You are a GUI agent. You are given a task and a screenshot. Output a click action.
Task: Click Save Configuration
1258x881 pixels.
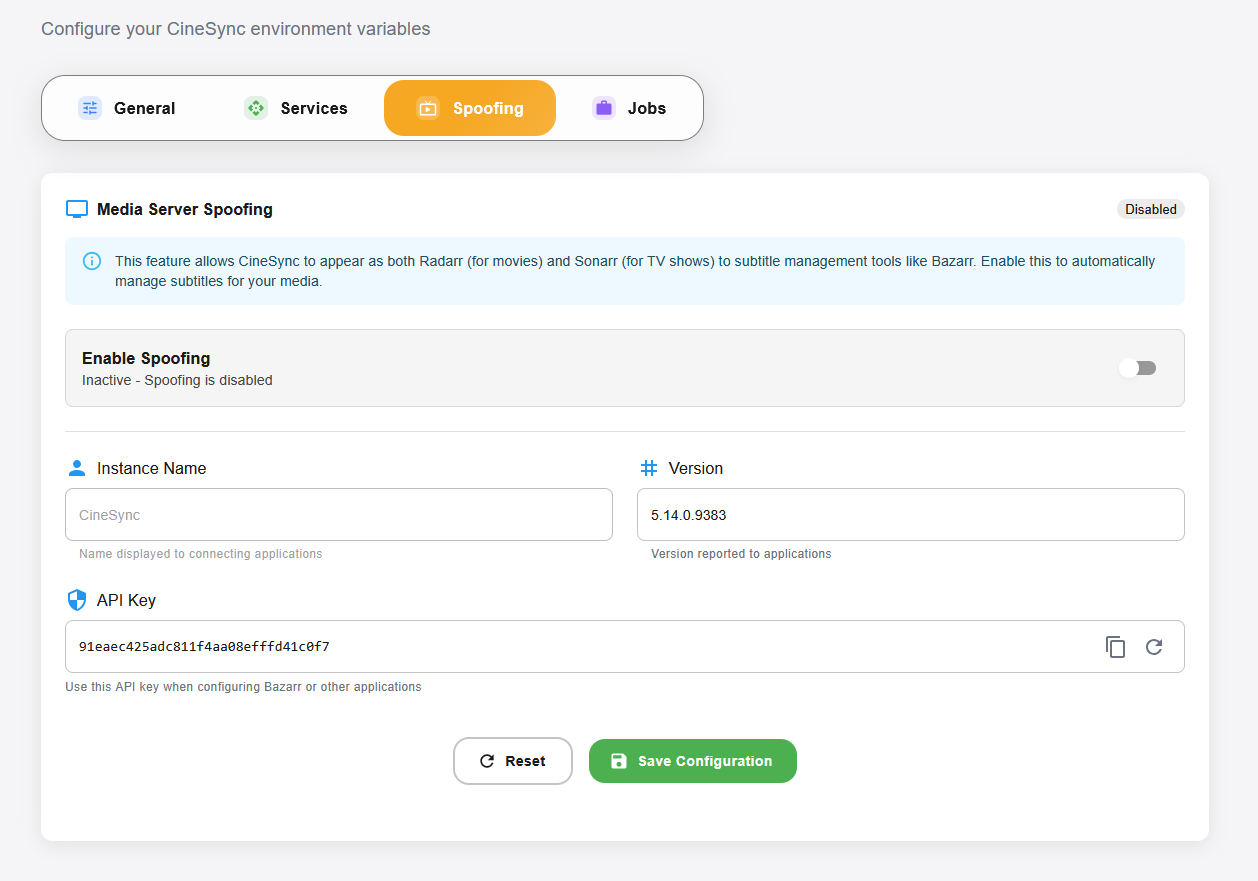point(692,761)
